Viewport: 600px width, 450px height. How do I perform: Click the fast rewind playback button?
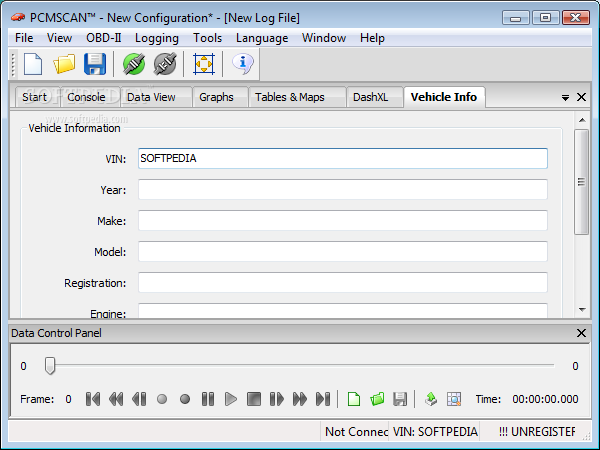[x=116, y=399]
